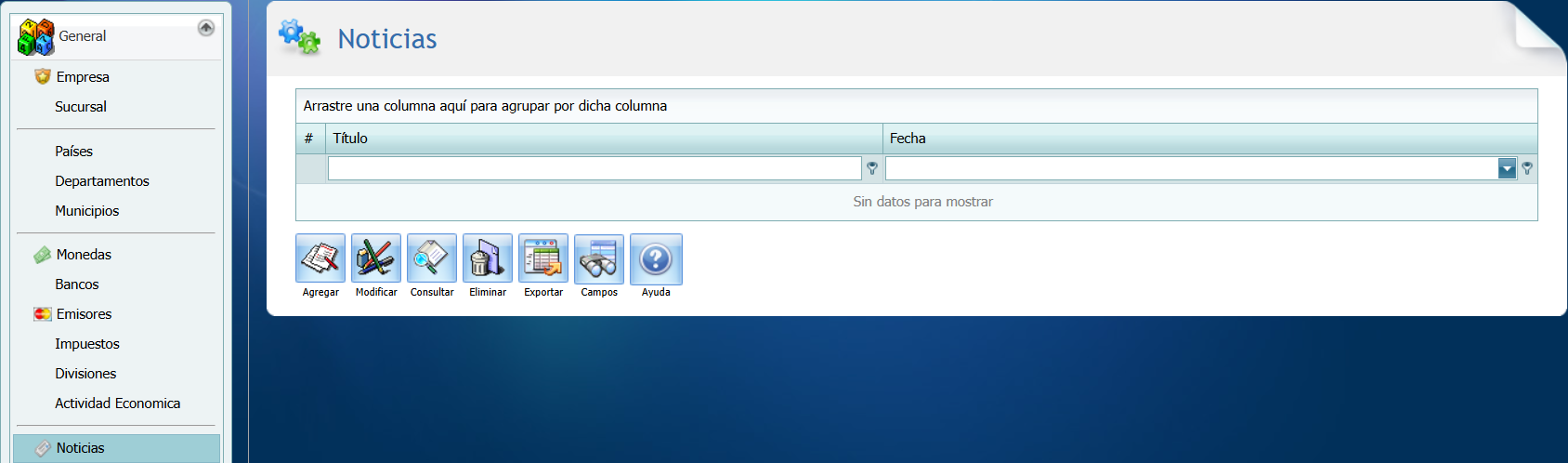Select Países in the sidebar

coord(73,152)
